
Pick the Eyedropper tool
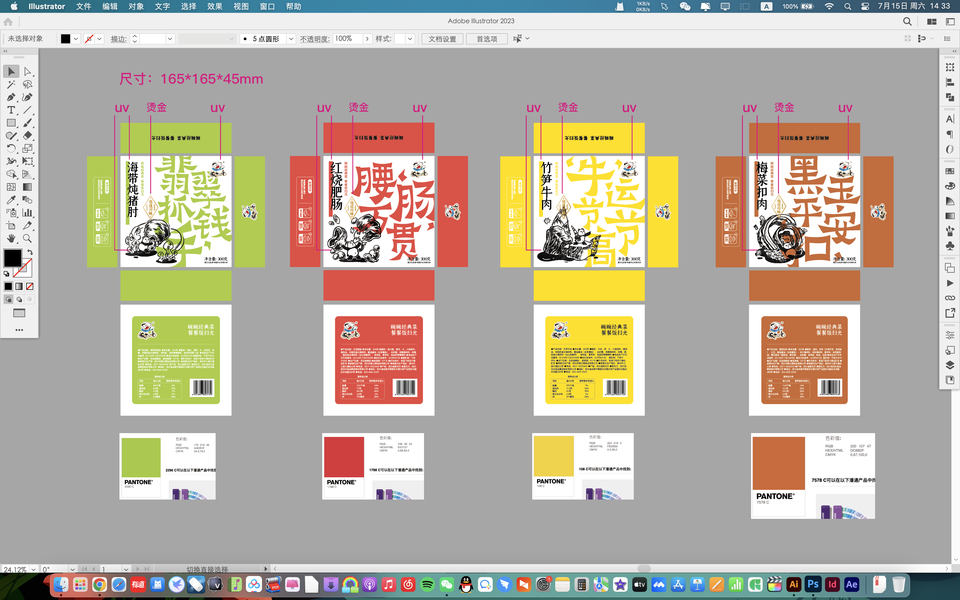[11, 200]
